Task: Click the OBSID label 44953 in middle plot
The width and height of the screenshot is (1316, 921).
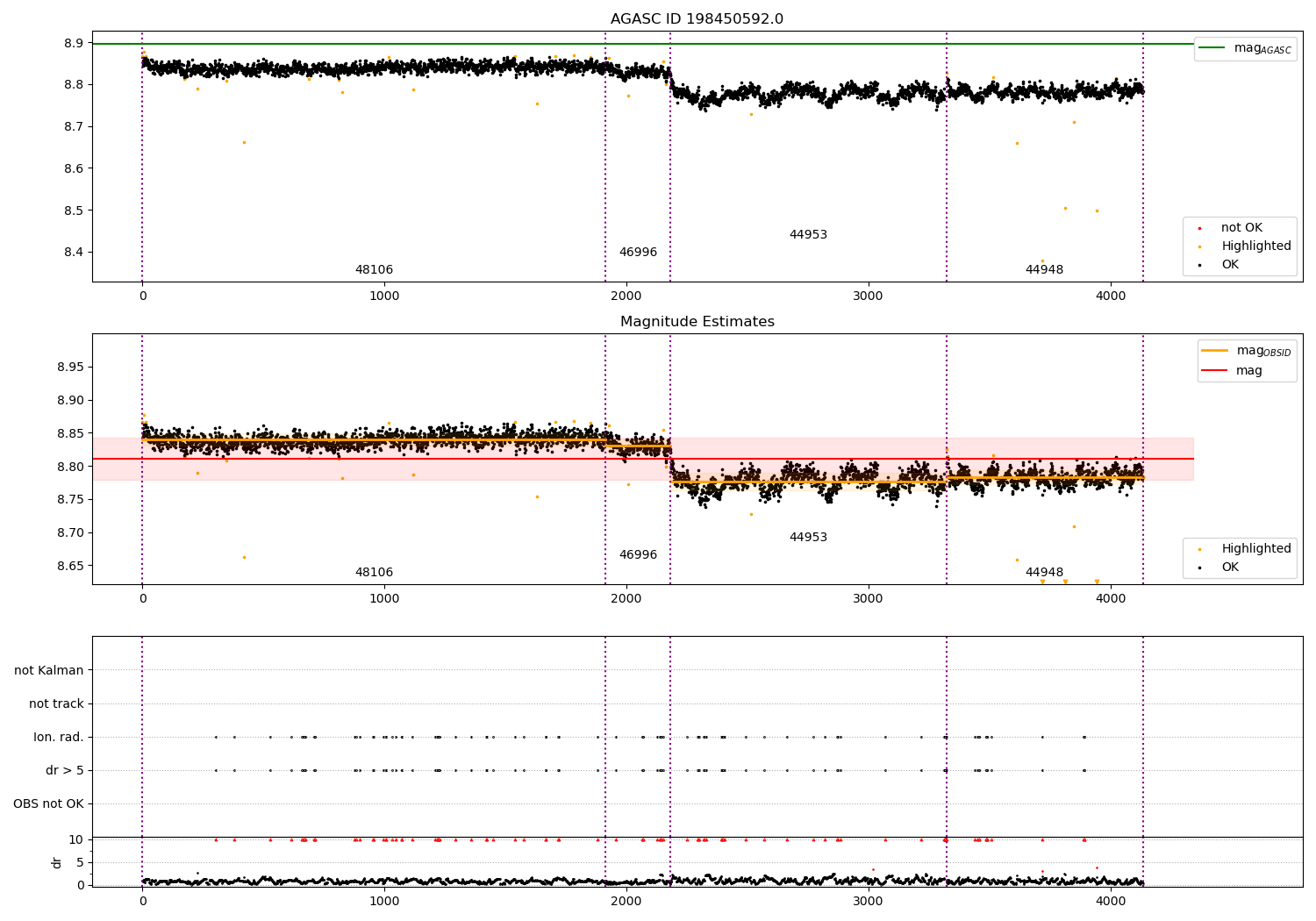Action: [x=808, y=538]
